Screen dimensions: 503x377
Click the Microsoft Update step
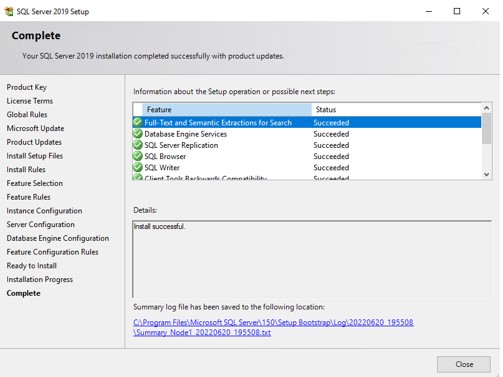[x=35, y=128]
